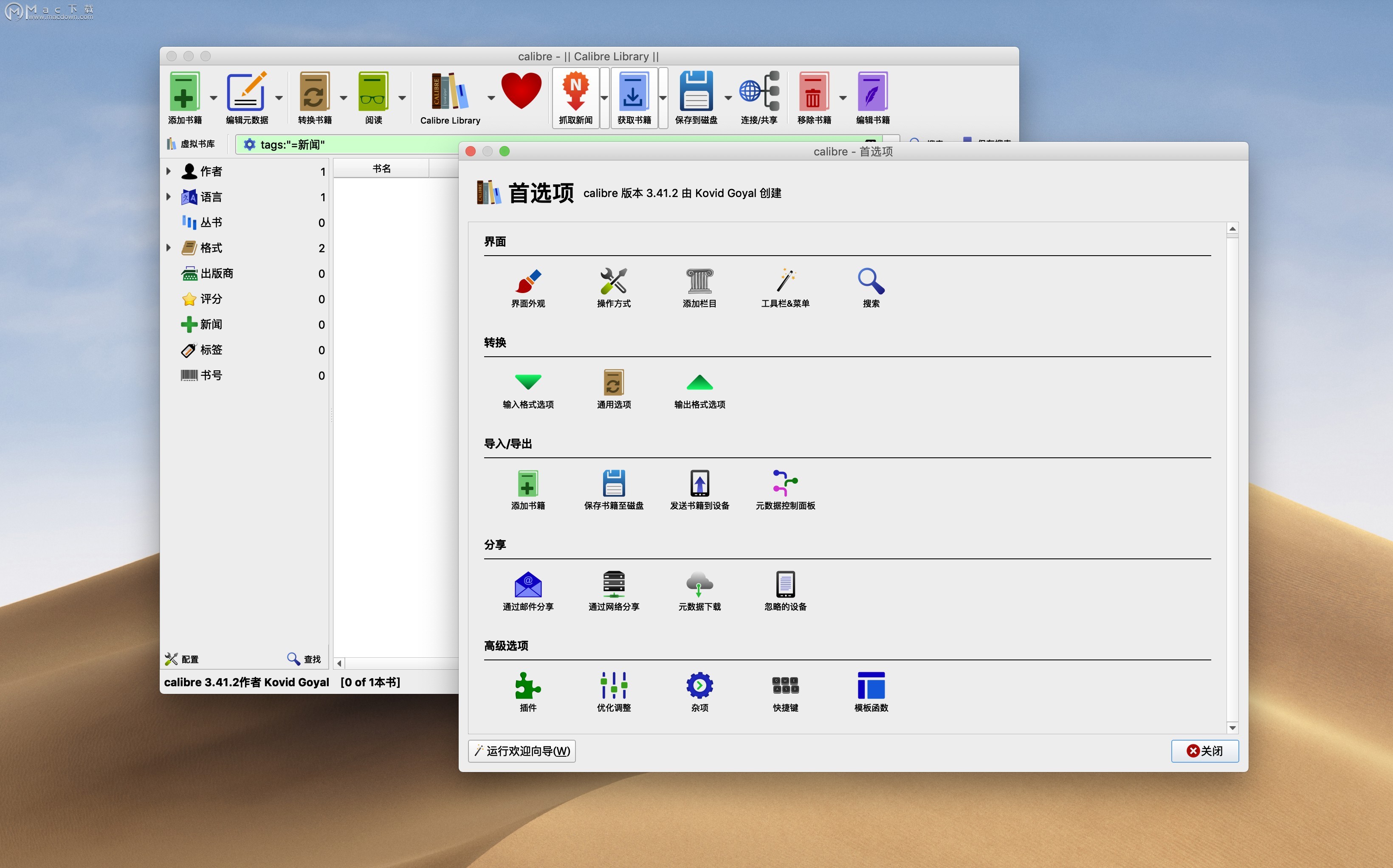1393x868 pixels.
Task: Open the 添加栏目 custom columns settings
Action: [x=699, y=288]
